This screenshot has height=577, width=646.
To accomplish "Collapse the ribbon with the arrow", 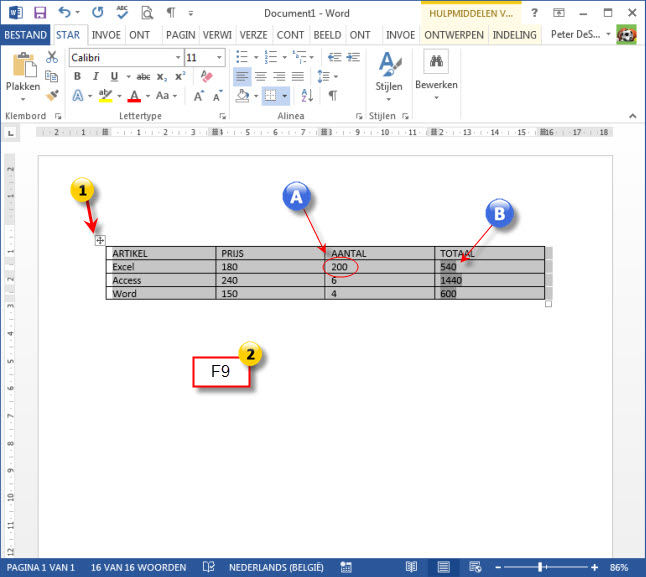I will coord(633,116).
